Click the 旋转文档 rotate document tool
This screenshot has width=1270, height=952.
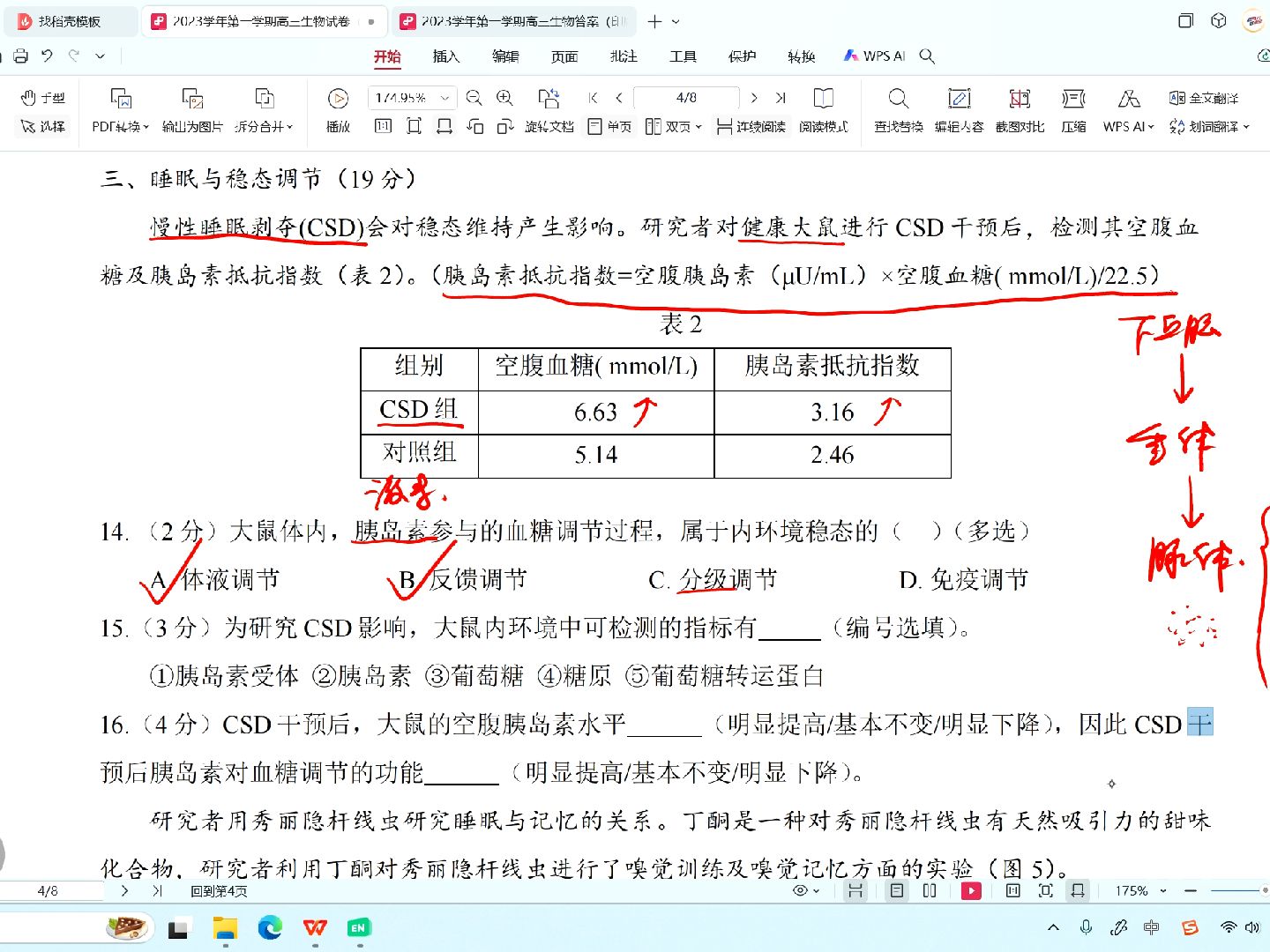click(x=549, y=111)
